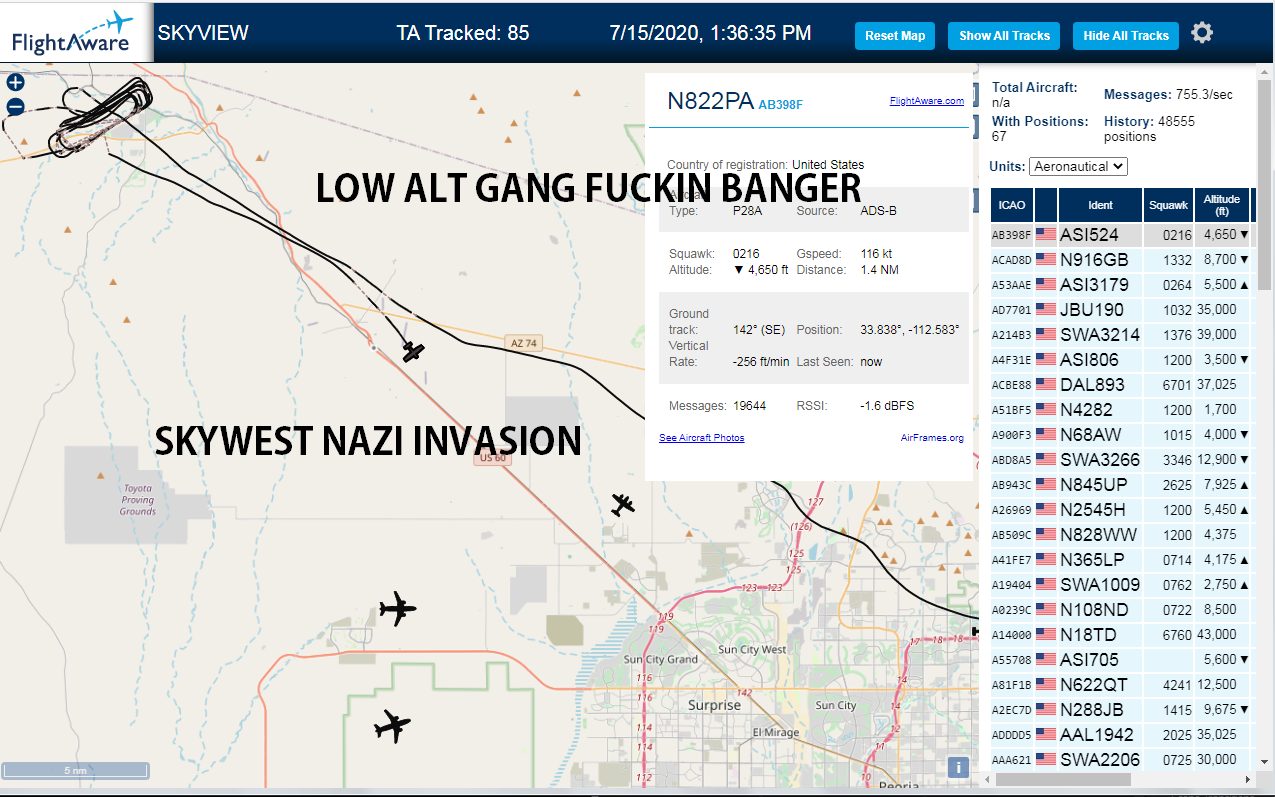Sort table by Ident column
This screenshot has height=797, width=1275.
coord(1100,205)
